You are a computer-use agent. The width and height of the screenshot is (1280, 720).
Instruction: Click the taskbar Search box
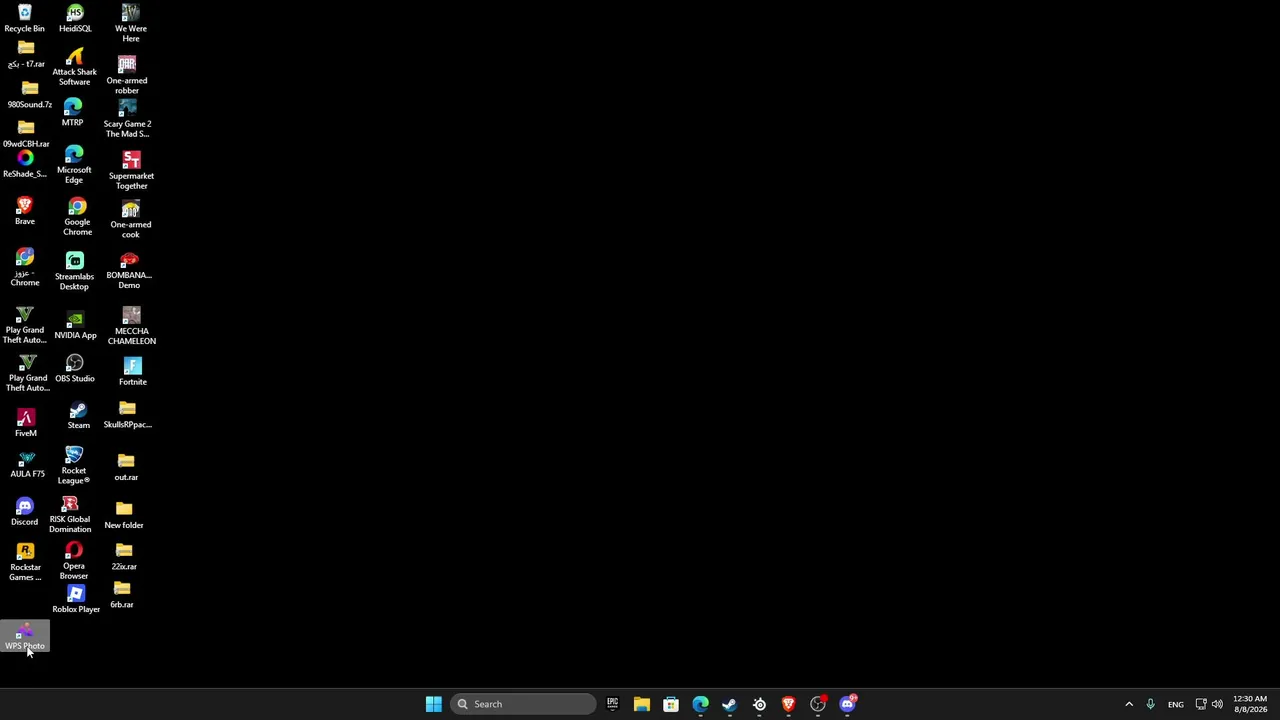[x=523, y=704]
